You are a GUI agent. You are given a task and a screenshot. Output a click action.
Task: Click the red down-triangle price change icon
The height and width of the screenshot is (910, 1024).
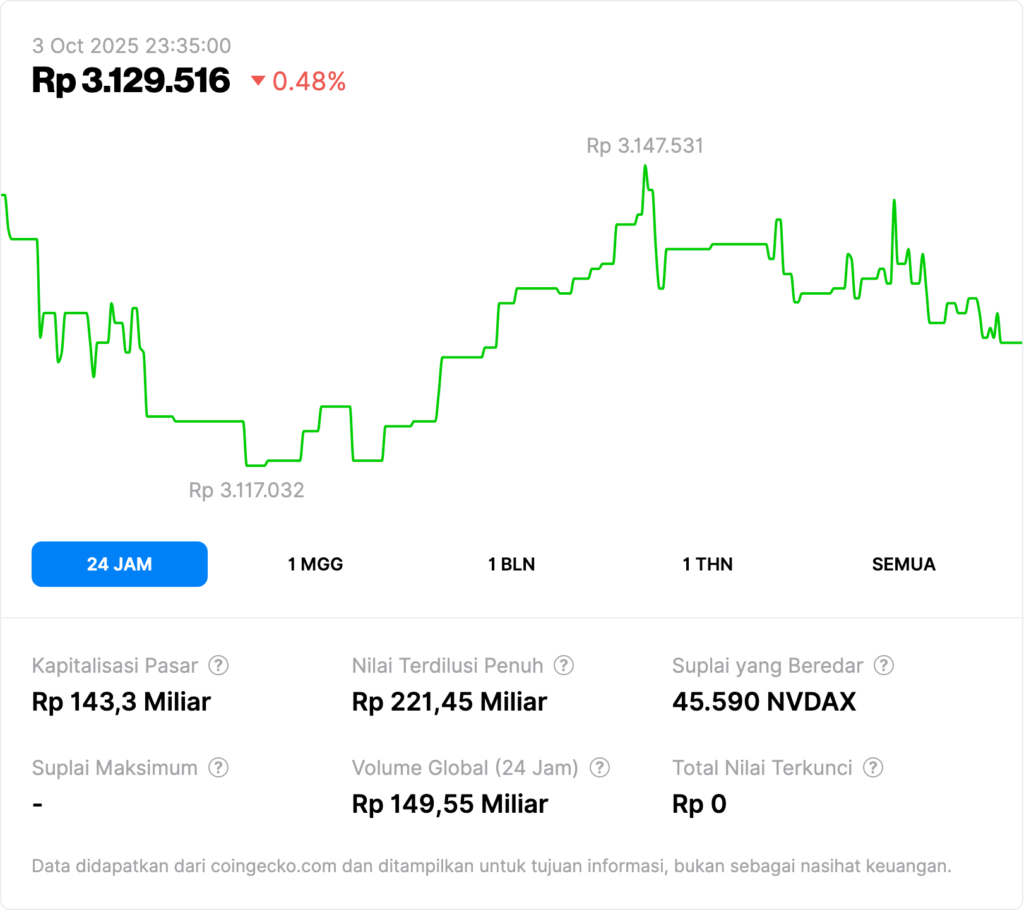tap(258, 82)
